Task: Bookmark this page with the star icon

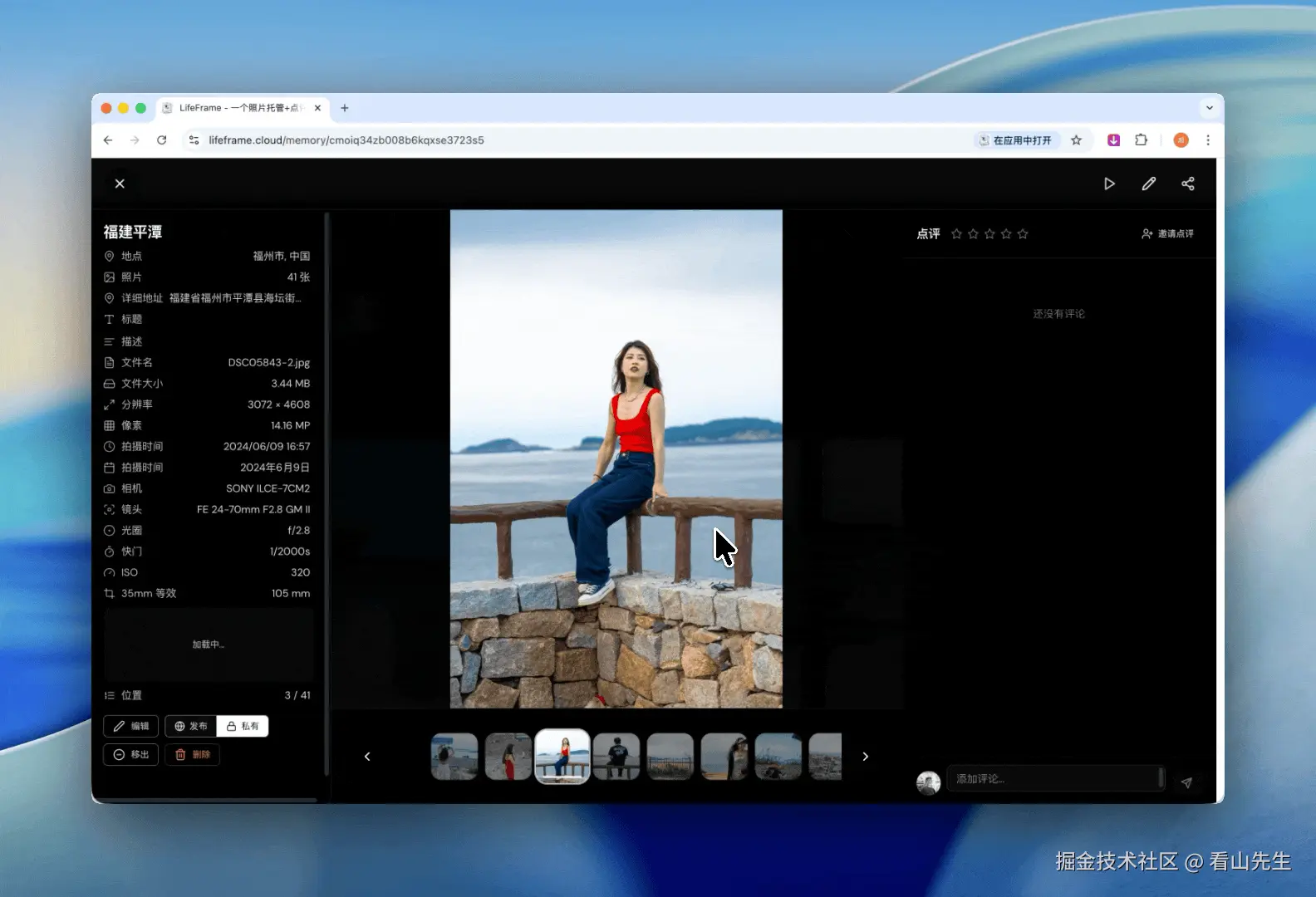Action: (x=1076, y=140)
